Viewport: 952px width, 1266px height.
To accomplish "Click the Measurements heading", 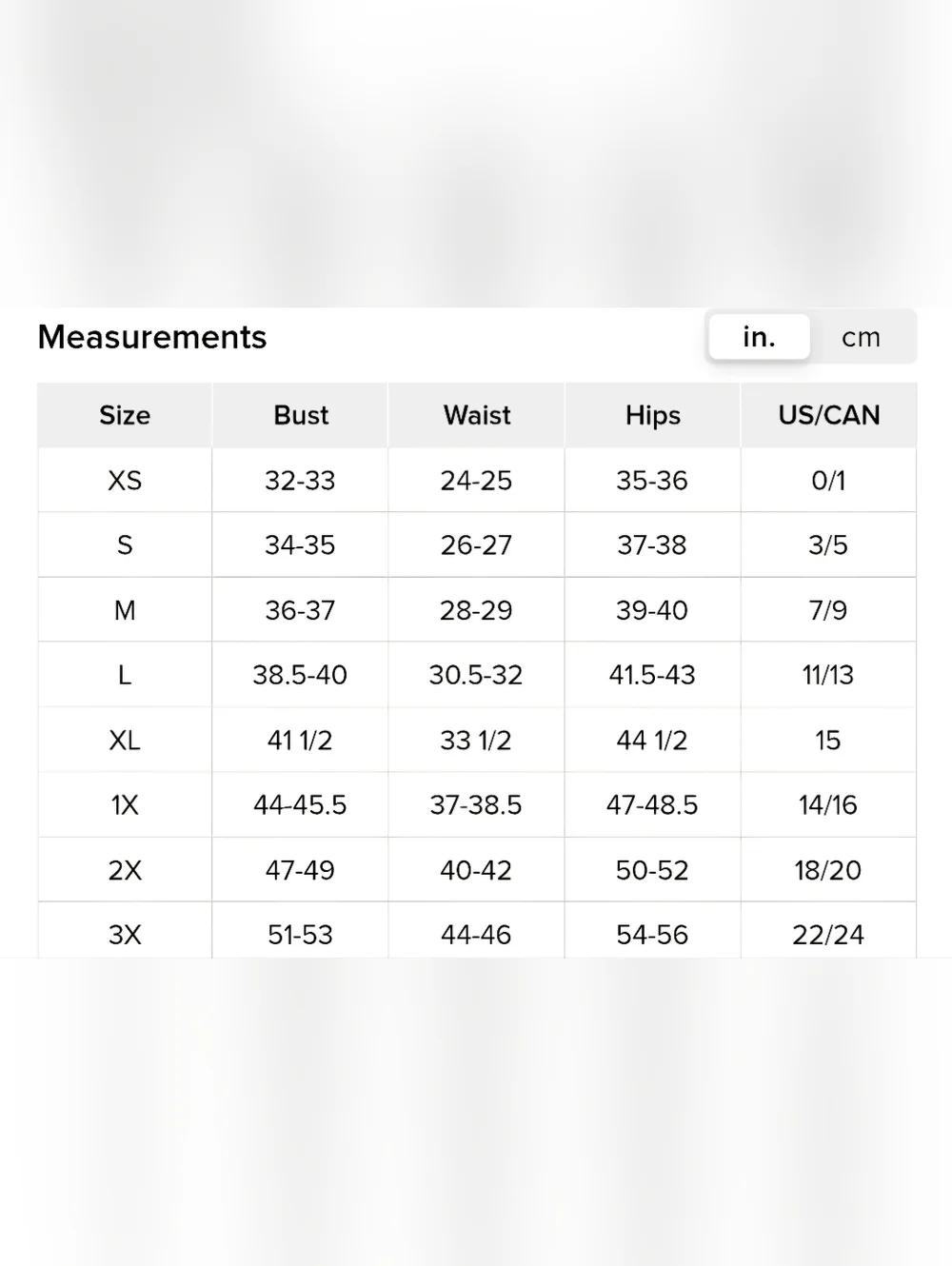I will click(x=152, y=337).
